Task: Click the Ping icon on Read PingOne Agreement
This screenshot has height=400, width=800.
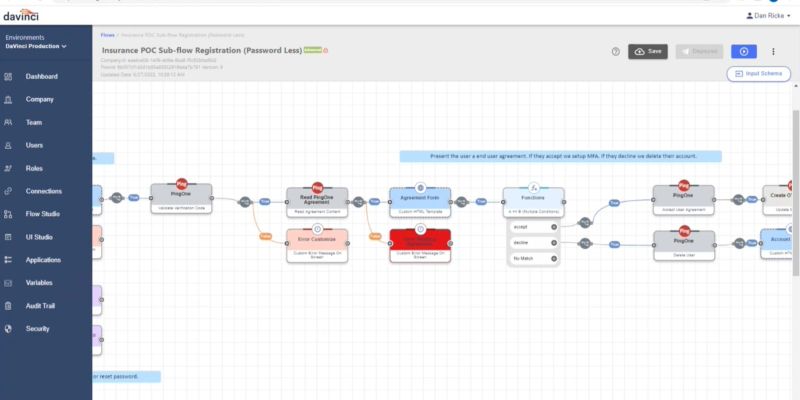Action: [317, 188]
